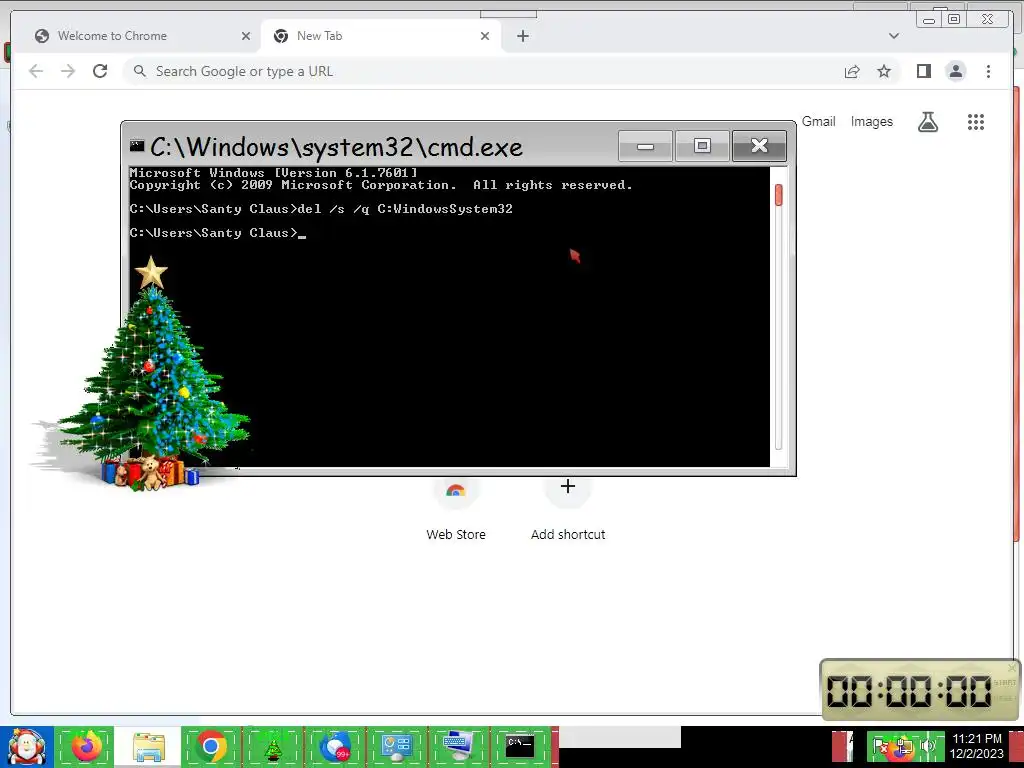The height and width of the screenshot is (768, 1024).
Task: Go back in Chrome
Action: [36, 71]
